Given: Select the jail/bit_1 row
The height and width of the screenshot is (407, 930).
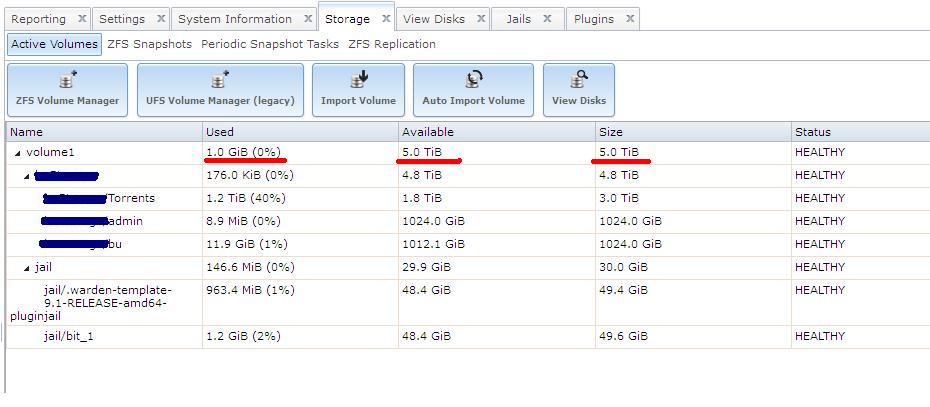Looking at the screenshot, I should click(69, 336).
